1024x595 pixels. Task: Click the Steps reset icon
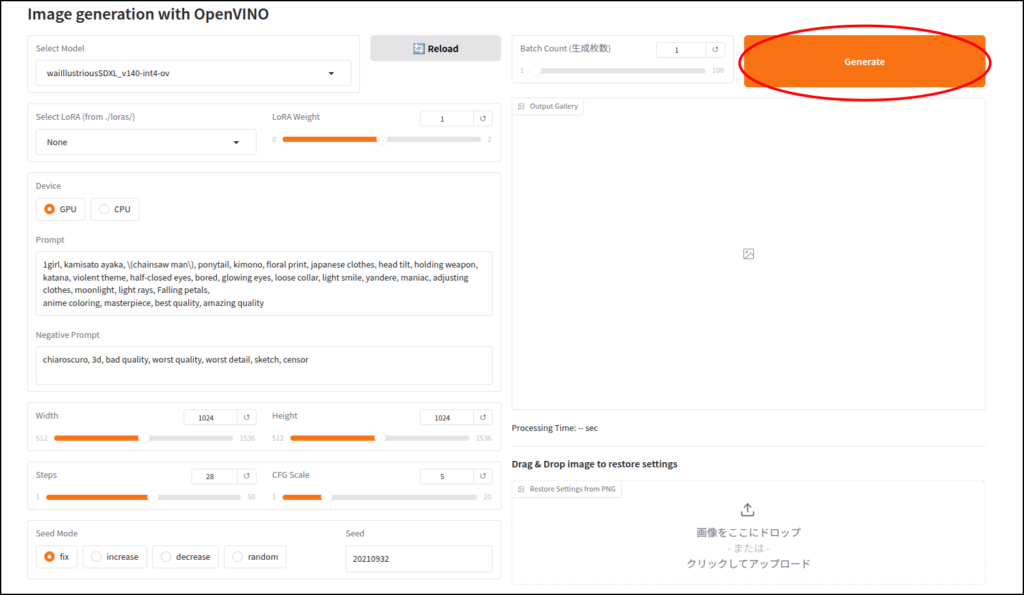tap(248, 477)
